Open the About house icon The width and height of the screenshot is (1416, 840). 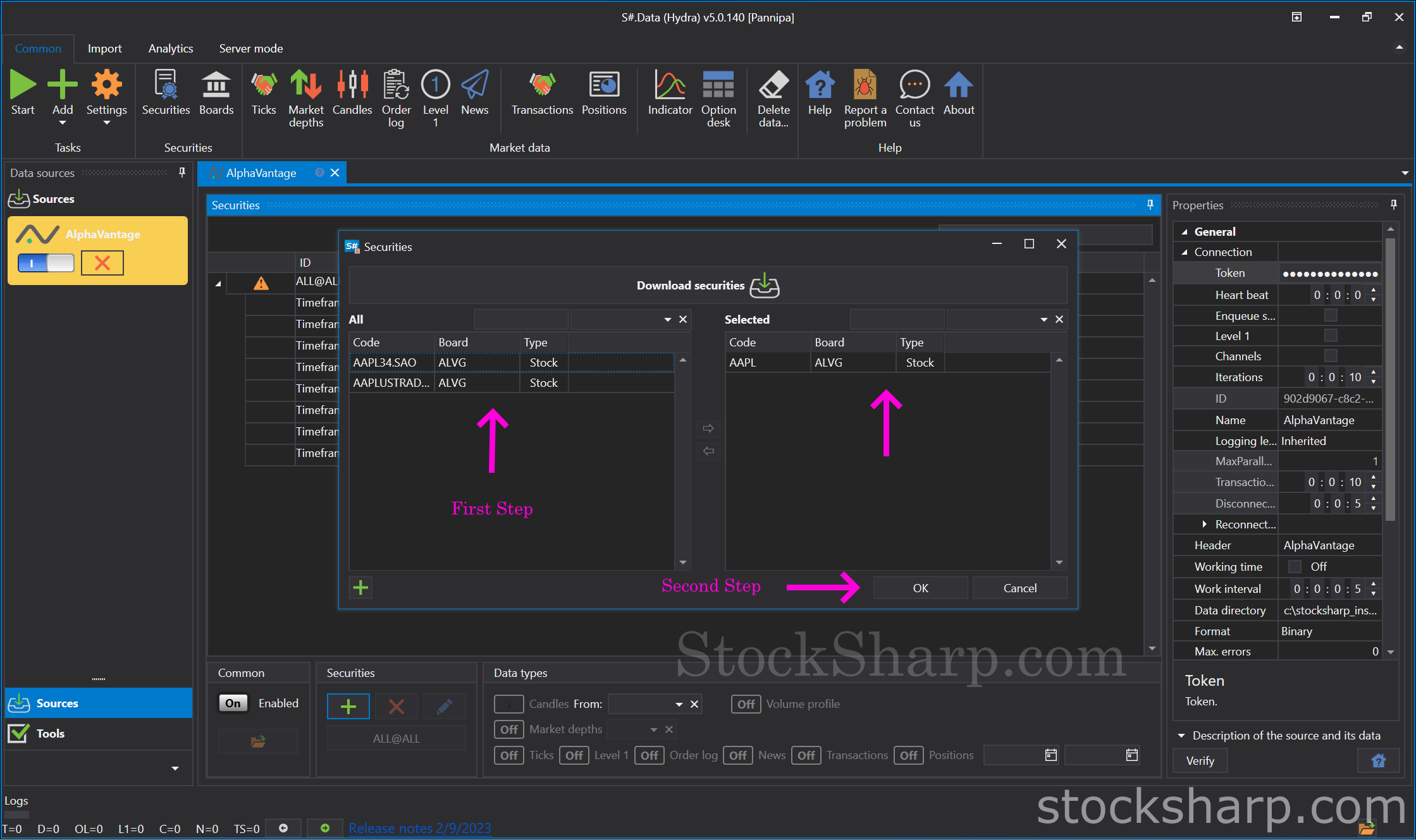959,85
